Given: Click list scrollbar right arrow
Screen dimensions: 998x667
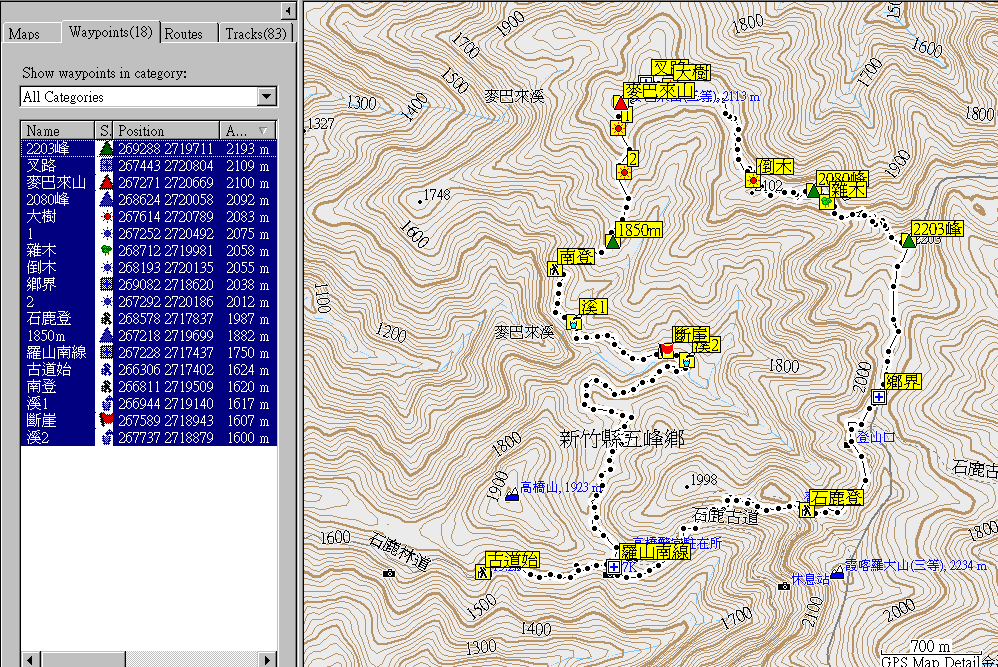Looking at the screenshot, I should point(268,659).
